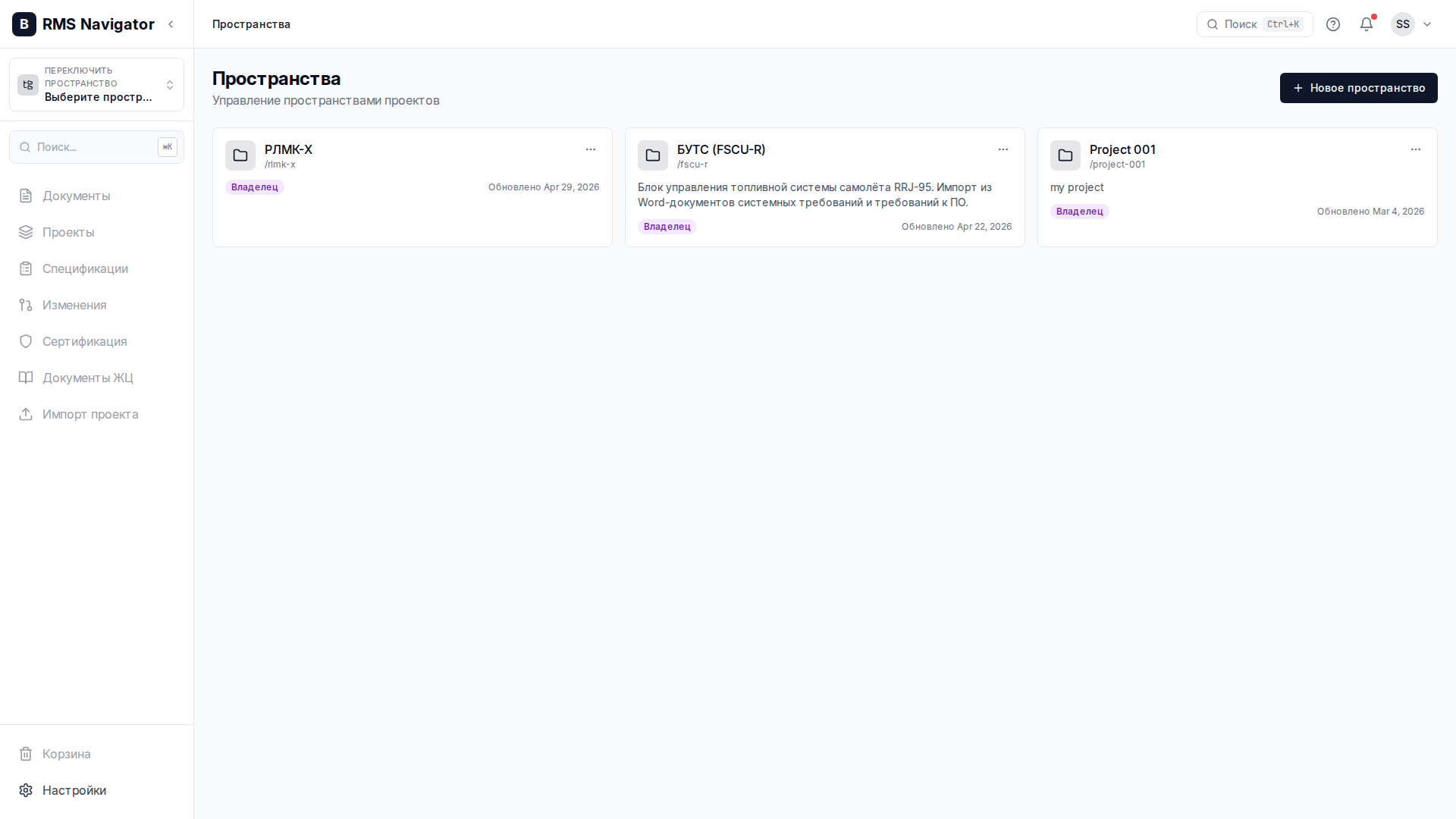Viewport: 1456px width, 819px height.
Task: Click the top search magnifier icon
Action: pyautogui.click(x=1213, y=24)
